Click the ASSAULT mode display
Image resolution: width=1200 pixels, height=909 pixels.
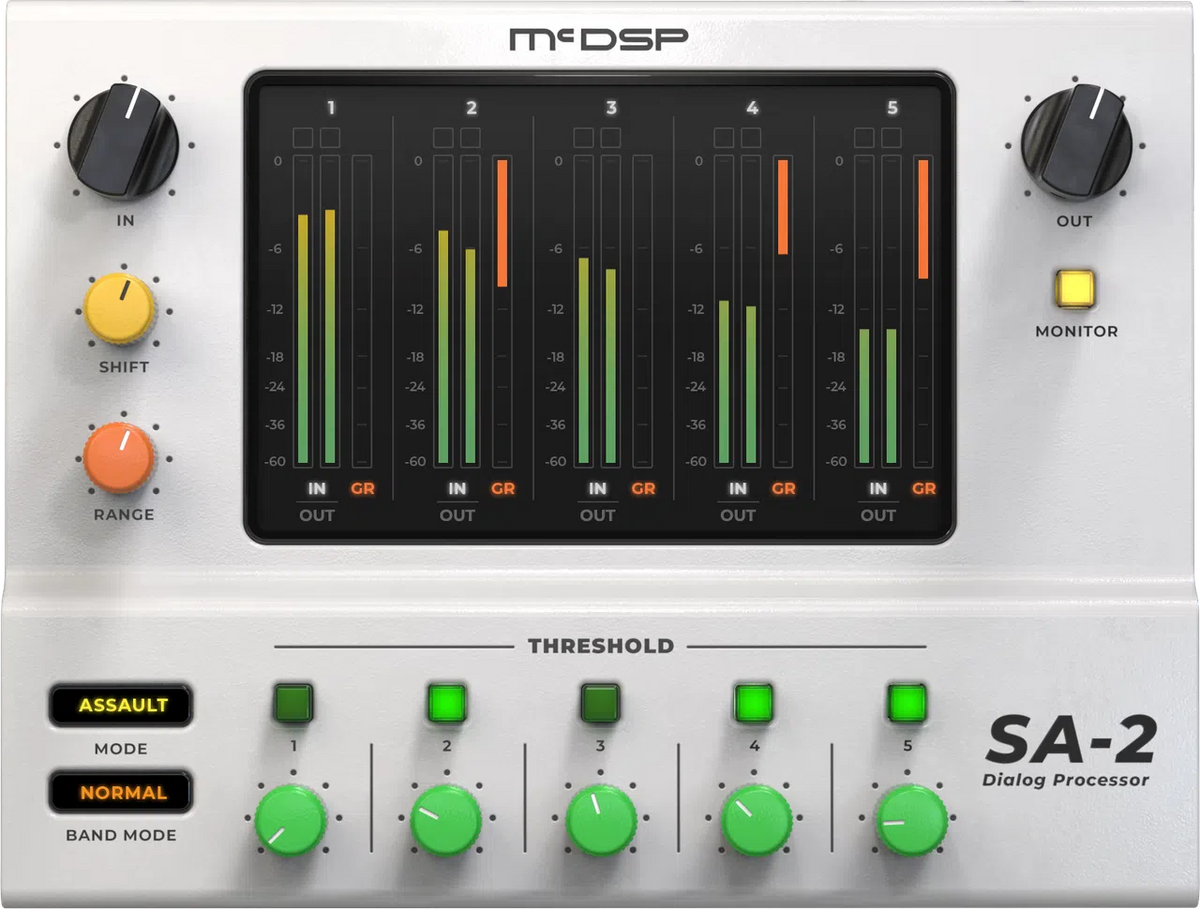tap(122, 705)
